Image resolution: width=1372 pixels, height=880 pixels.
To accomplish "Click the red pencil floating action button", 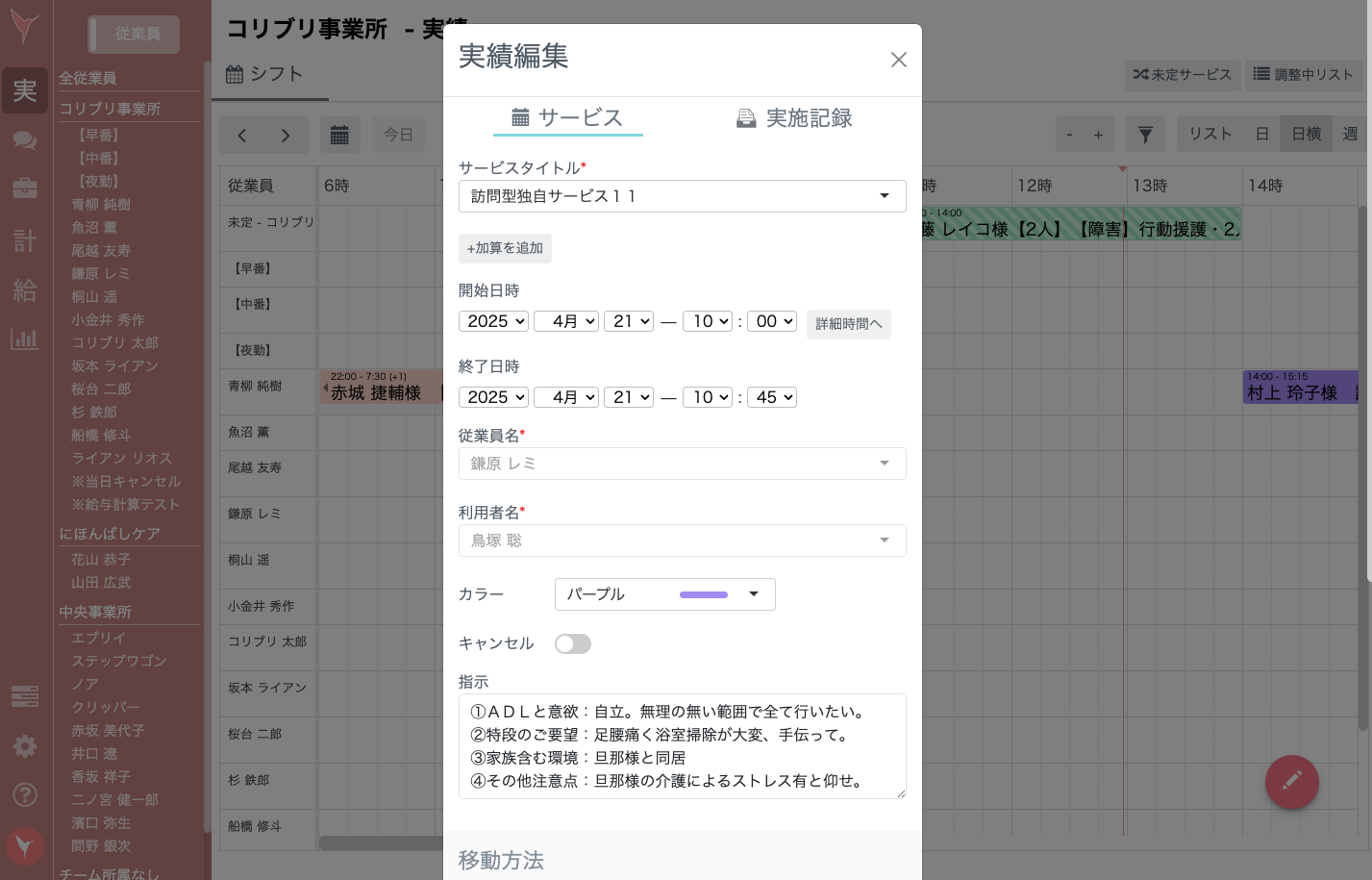I will point(1291,782).
